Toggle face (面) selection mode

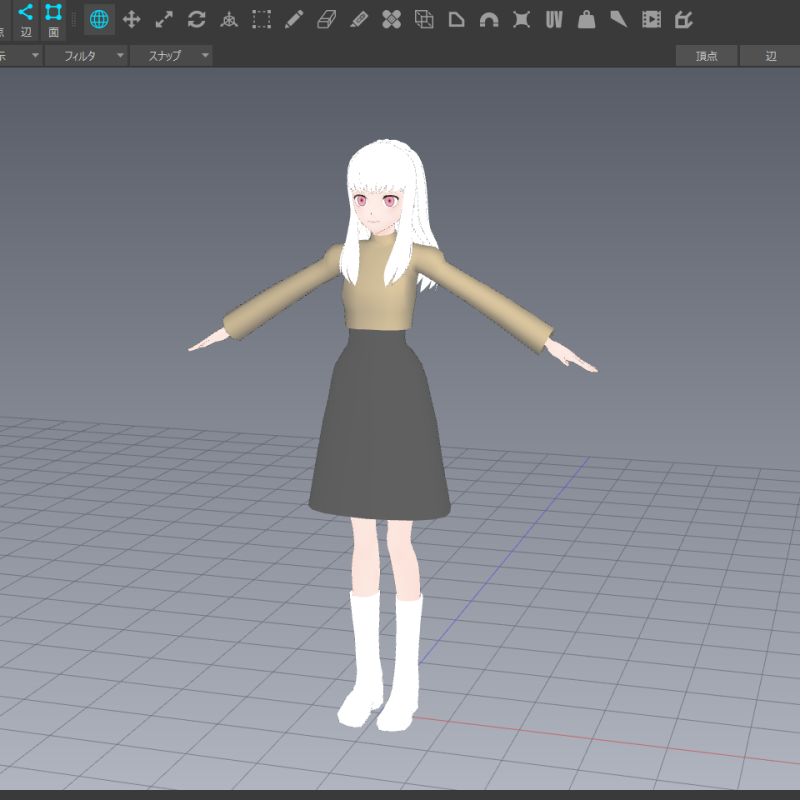click(x=54, y=20)
